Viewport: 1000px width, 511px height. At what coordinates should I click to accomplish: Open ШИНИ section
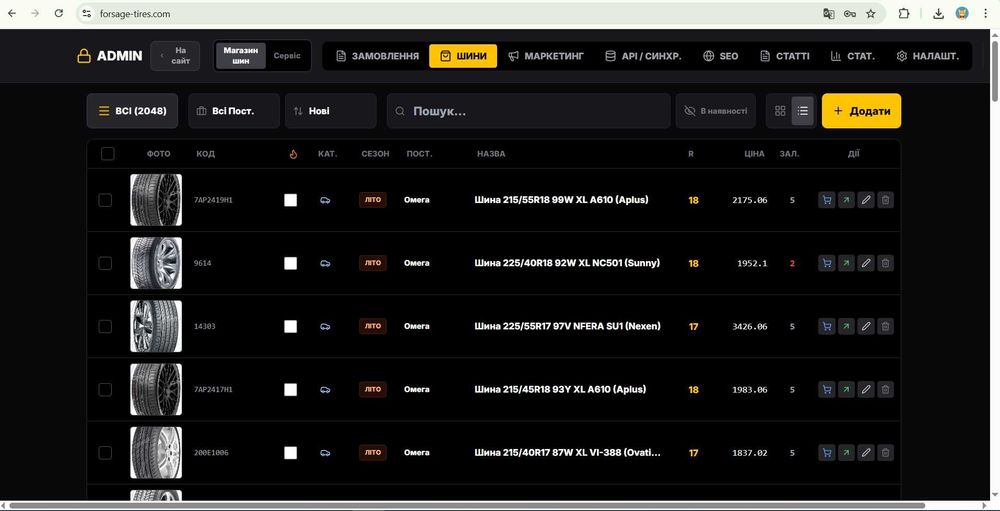tap(463, 56)
